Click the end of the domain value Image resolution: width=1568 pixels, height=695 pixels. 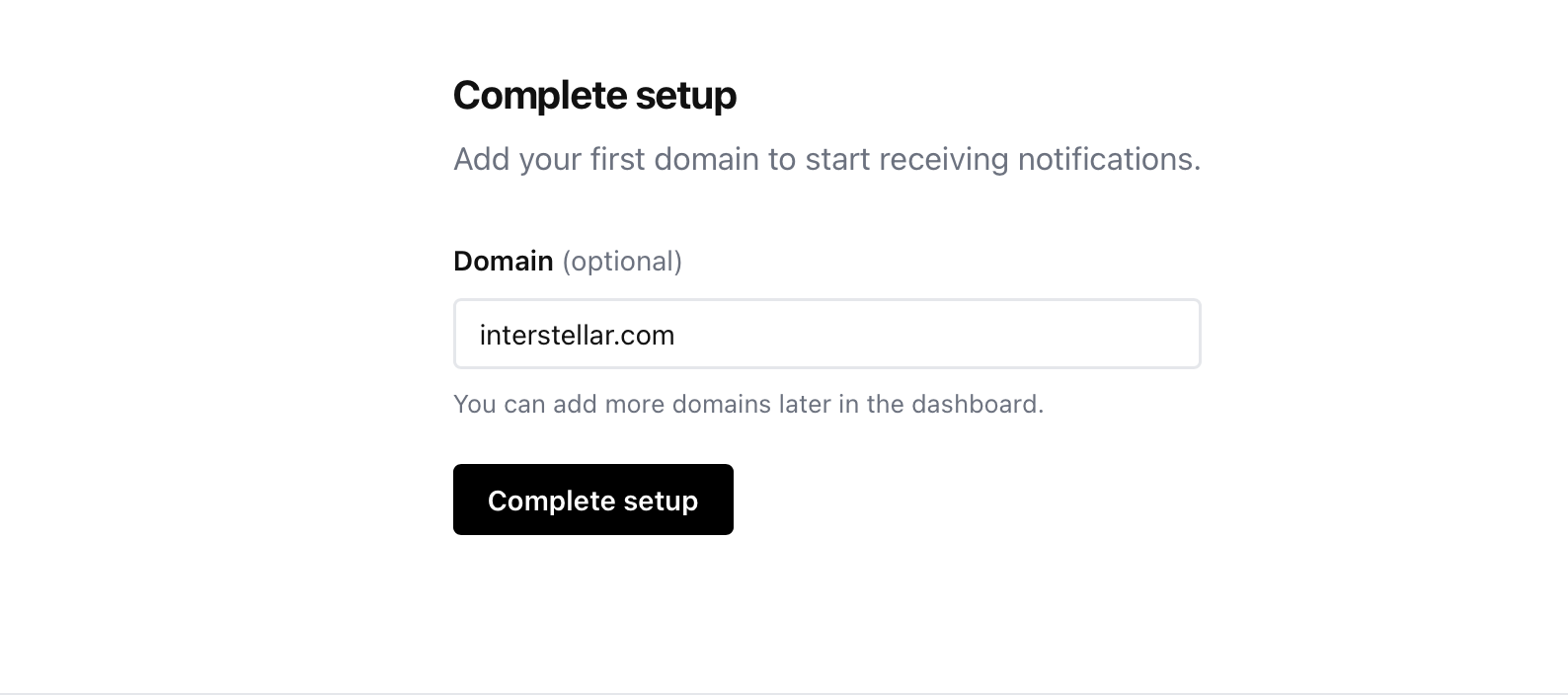[x=675, y=334]
